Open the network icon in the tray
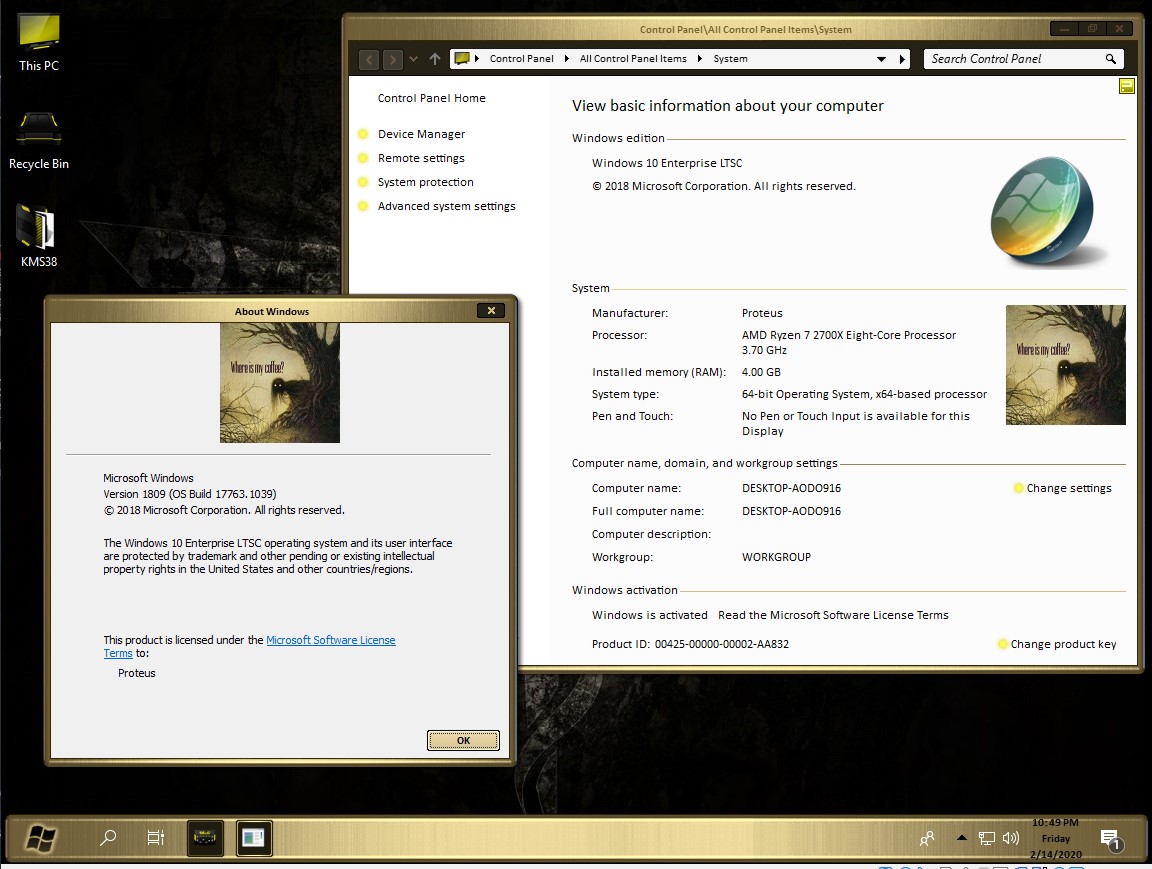 click(987, 838)
